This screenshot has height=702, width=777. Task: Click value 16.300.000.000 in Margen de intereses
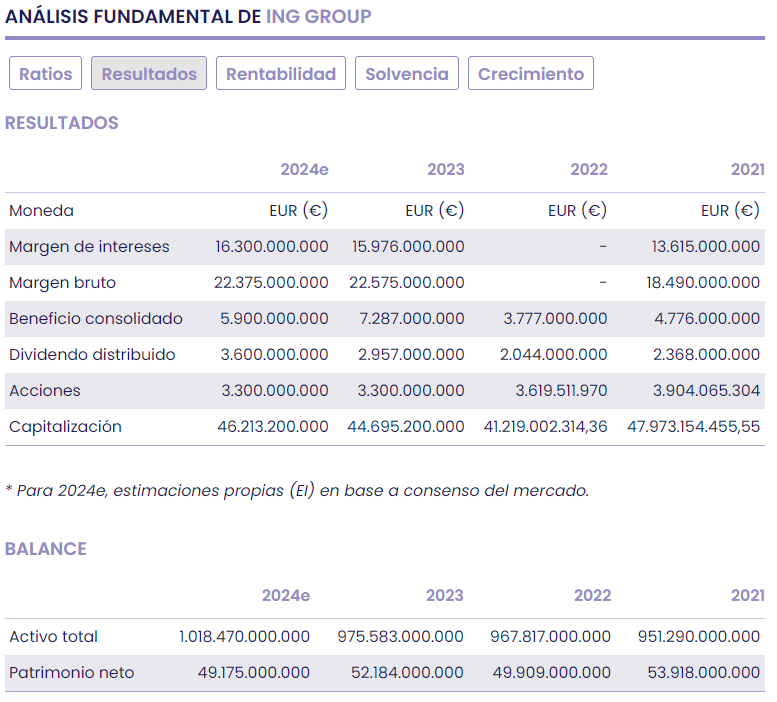coord(272,247)
